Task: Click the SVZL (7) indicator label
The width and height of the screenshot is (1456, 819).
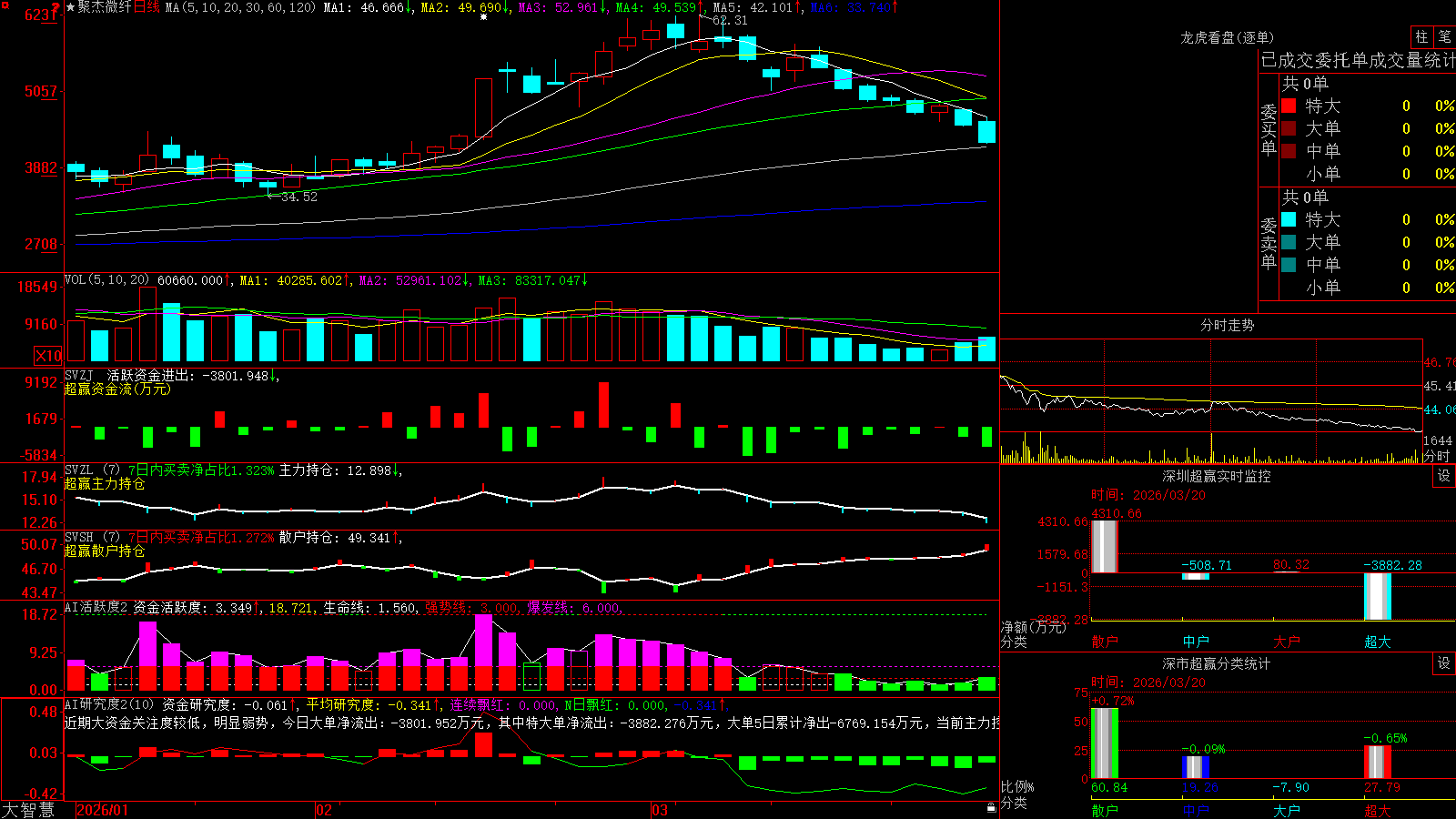Action: (x=93, y=470)
